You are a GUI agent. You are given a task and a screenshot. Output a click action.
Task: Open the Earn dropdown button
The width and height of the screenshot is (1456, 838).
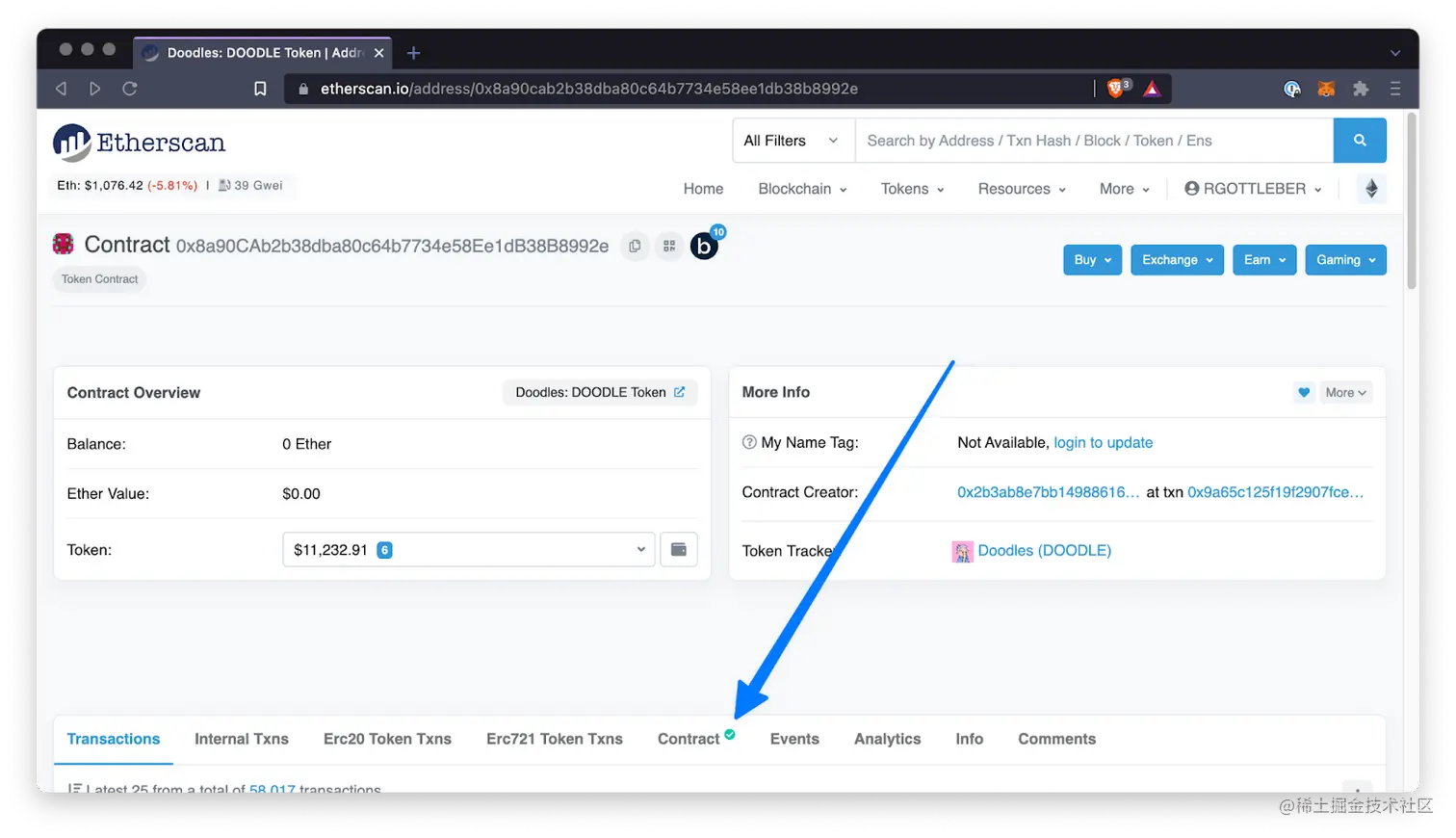point(1264,260)
